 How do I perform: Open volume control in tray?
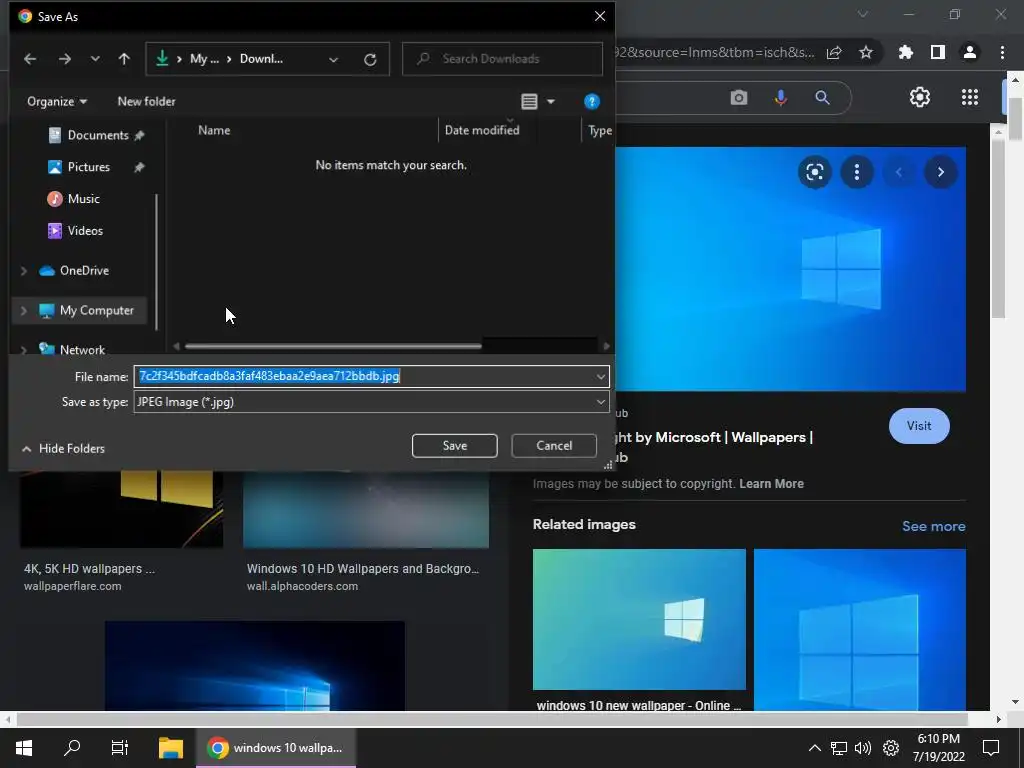click(x=863, y=748)
